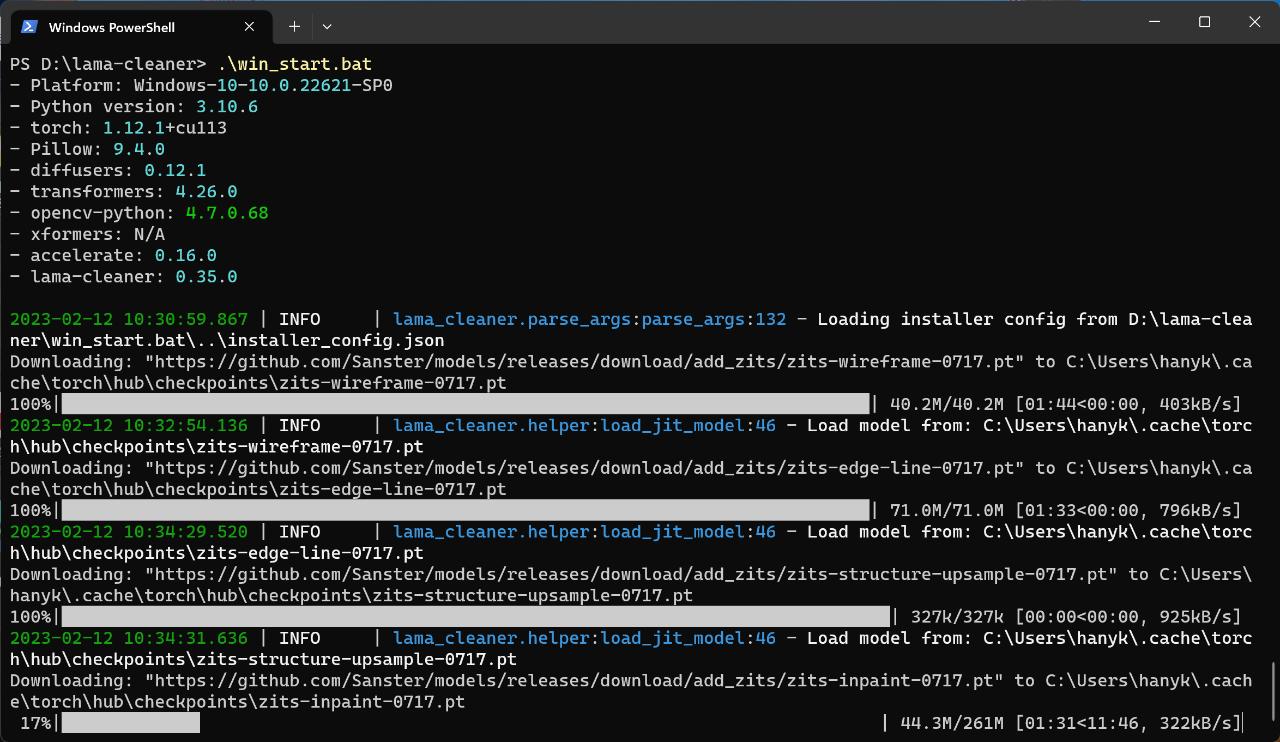Open a new tab with the plus button

(x=294, y=26)
